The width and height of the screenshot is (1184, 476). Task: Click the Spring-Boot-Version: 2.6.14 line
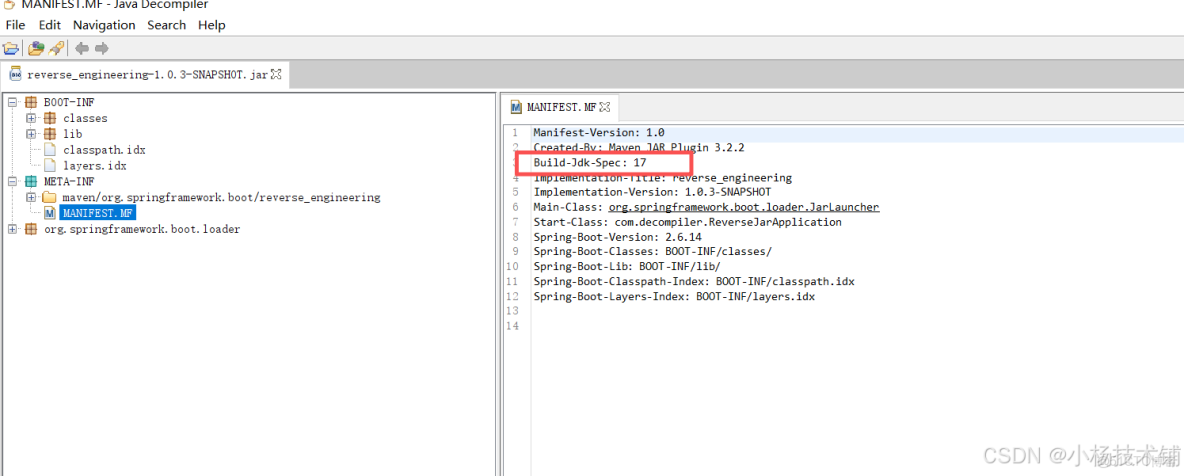(617, 236)
